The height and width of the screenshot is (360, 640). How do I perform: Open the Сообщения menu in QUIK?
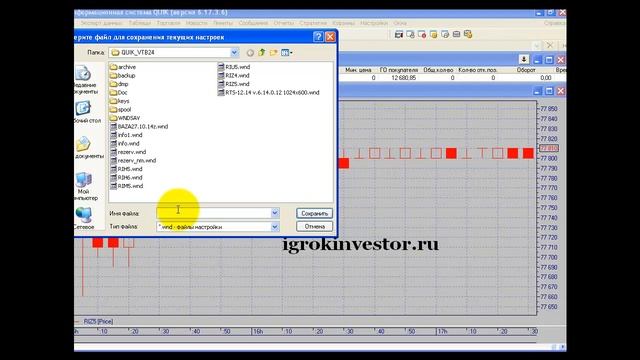tap(253, 23)
